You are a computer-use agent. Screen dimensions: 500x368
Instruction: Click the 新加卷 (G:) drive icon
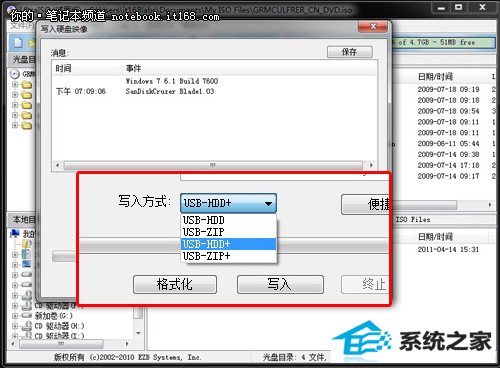[27, 315]
